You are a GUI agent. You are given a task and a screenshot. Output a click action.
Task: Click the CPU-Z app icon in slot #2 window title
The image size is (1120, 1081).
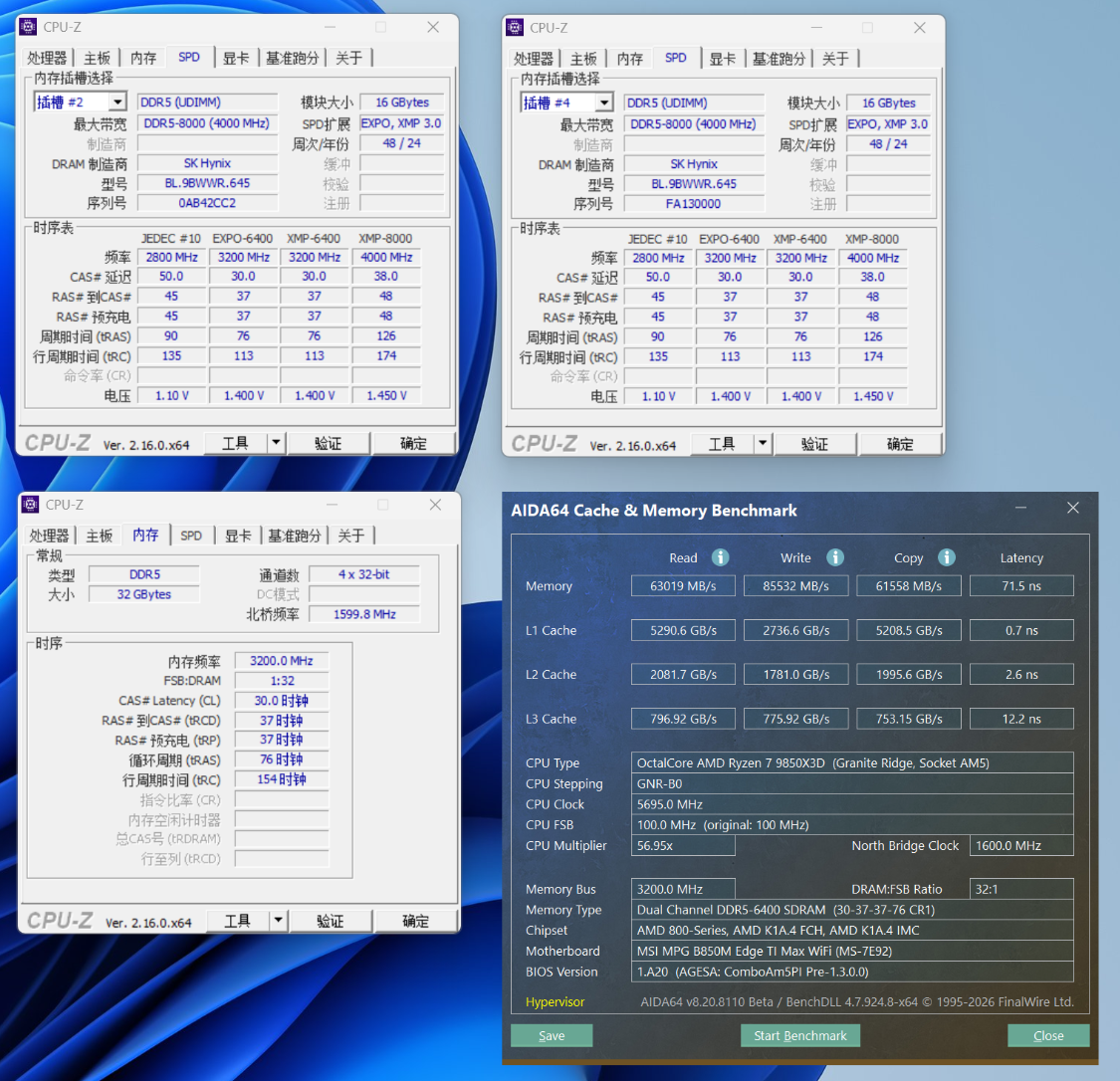click(28, 27)
